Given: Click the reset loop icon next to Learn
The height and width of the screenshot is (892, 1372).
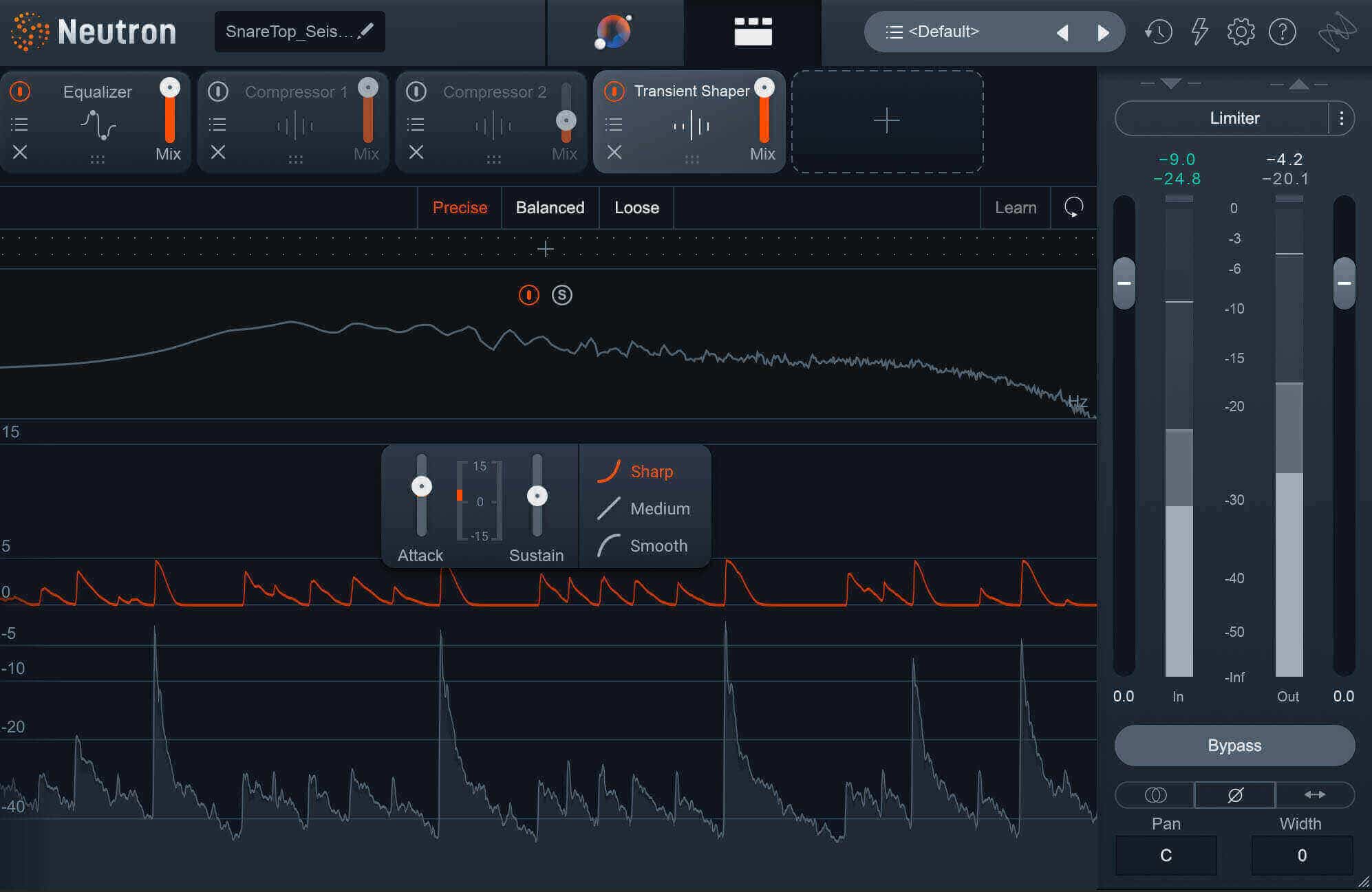Looking at the screenshot, I should click(1073, 207).
